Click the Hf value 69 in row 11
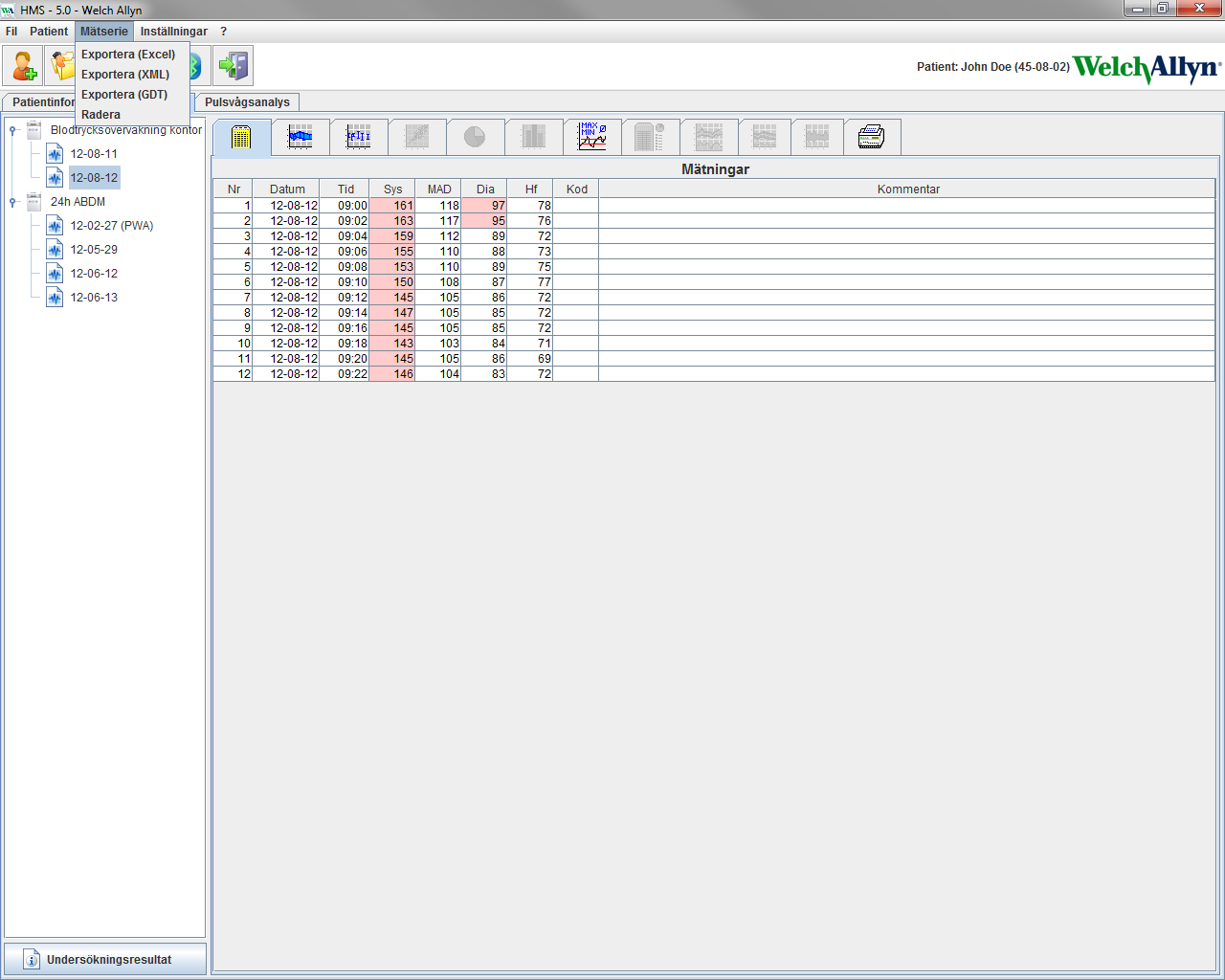Image resolution: width=1225 pixels, height=980 pixels. pyautogui.click(x=531, y=359)
